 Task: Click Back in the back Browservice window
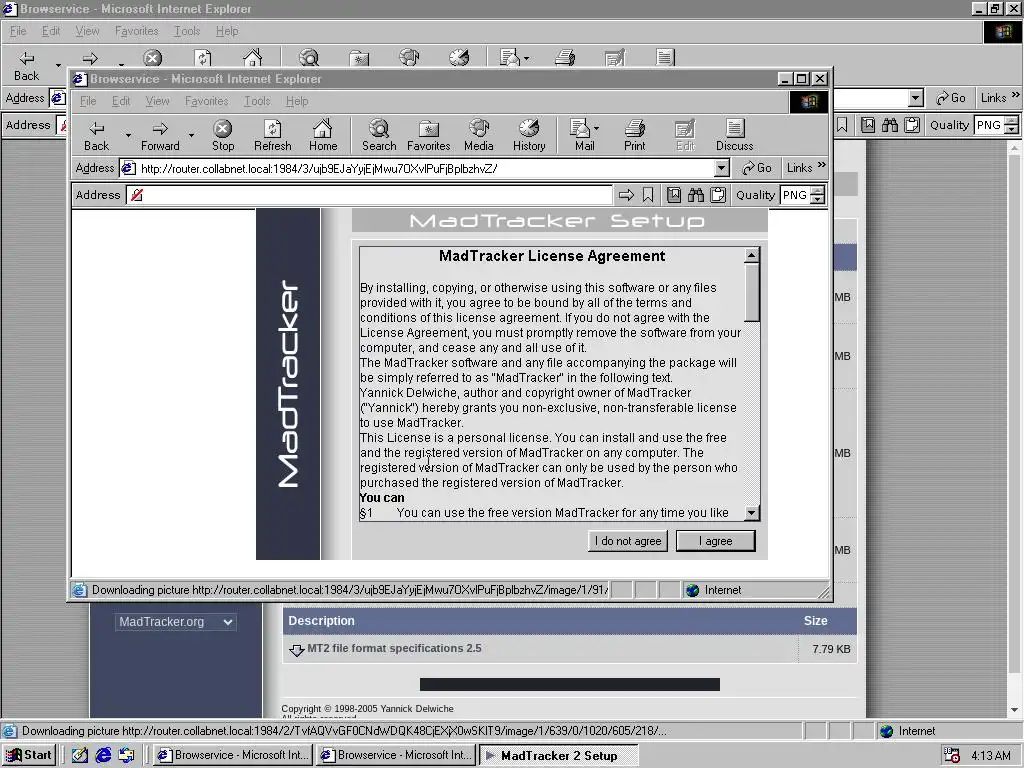(x=26, y=65)
